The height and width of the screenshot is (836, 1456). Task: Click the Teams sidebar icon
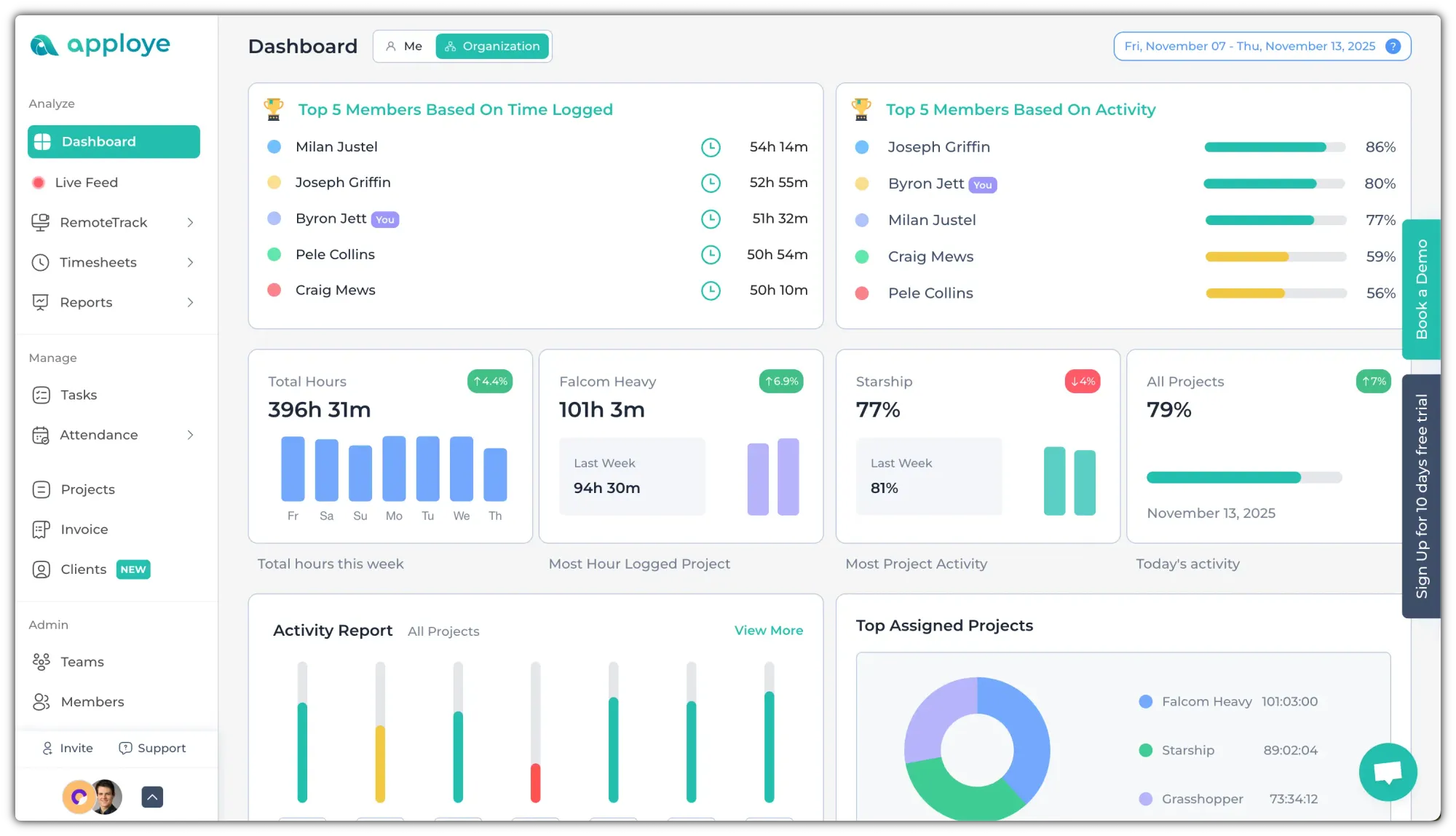(x=41, y=662)
